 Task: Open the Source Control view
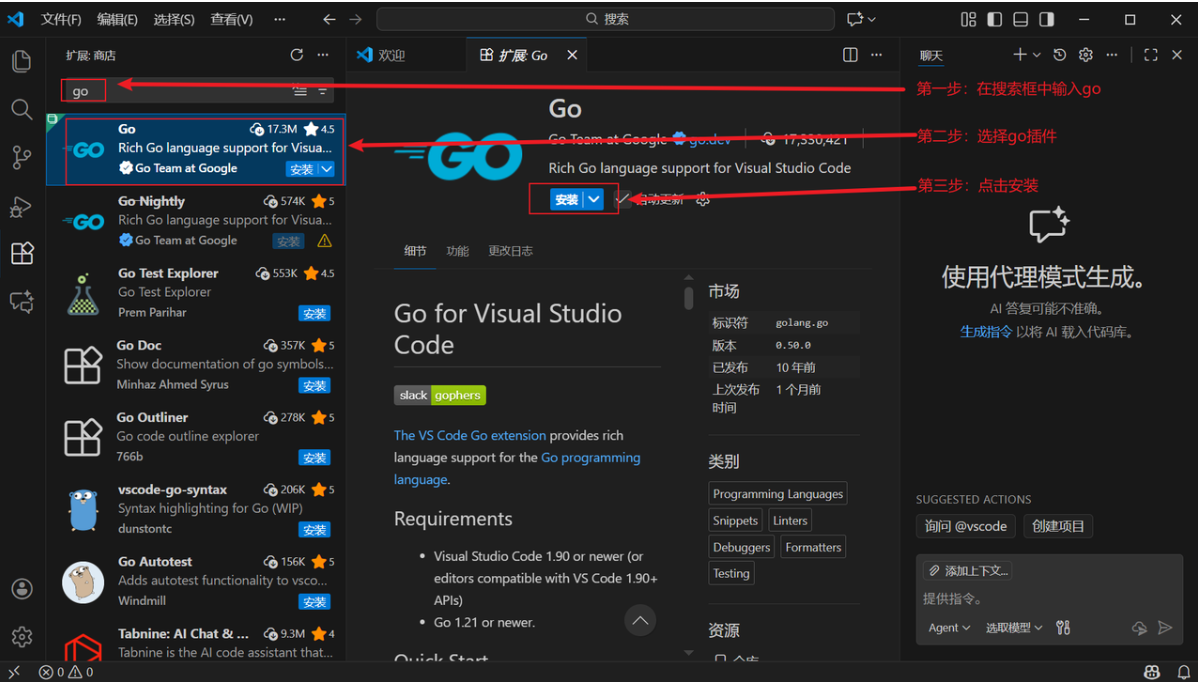[21, 157]
